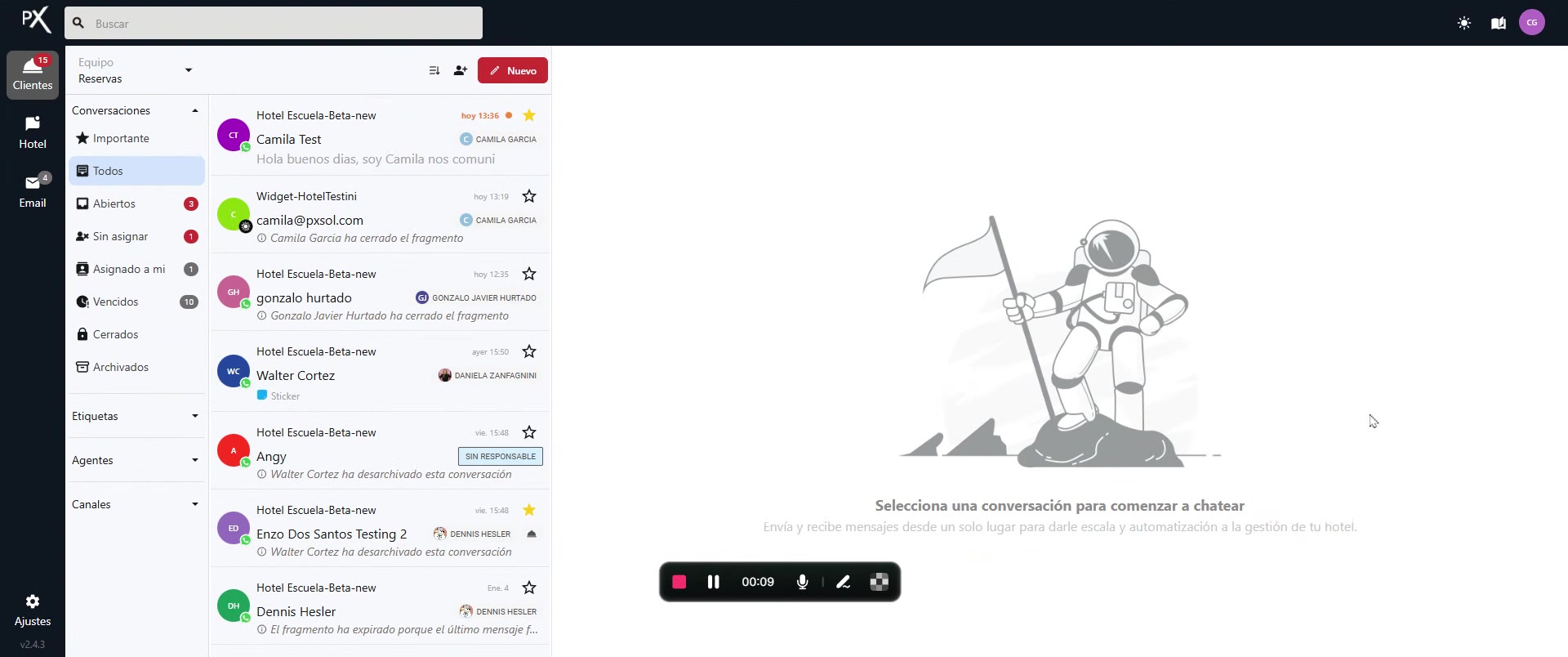
Task: Unstar the Camila Test conversation
Action: (529, 115)
